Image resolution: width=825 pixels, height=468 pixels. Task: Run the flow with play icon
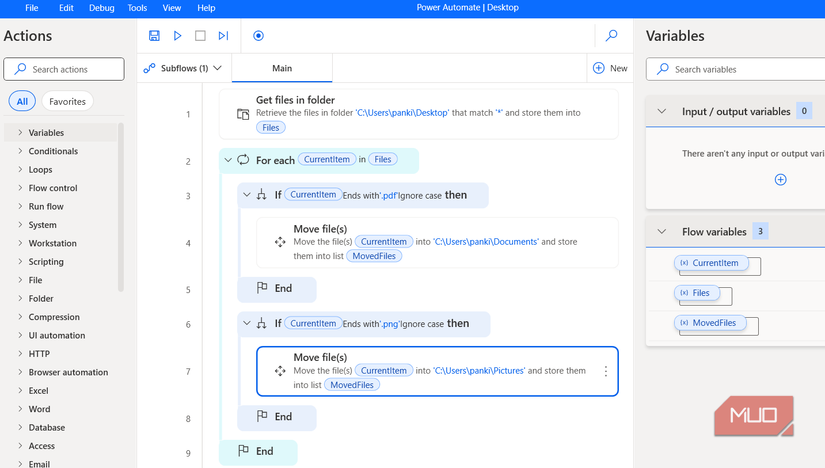[x=177, y=36]
